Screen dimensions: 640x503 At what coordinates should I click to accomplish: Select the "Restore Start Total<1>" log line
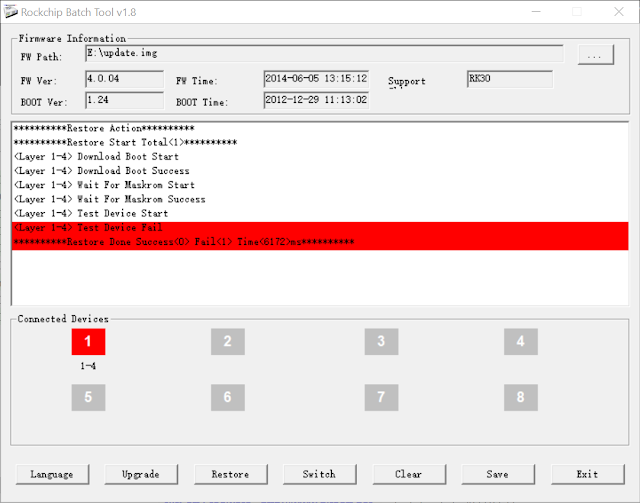pyautogui.click(x=320, y=142)
